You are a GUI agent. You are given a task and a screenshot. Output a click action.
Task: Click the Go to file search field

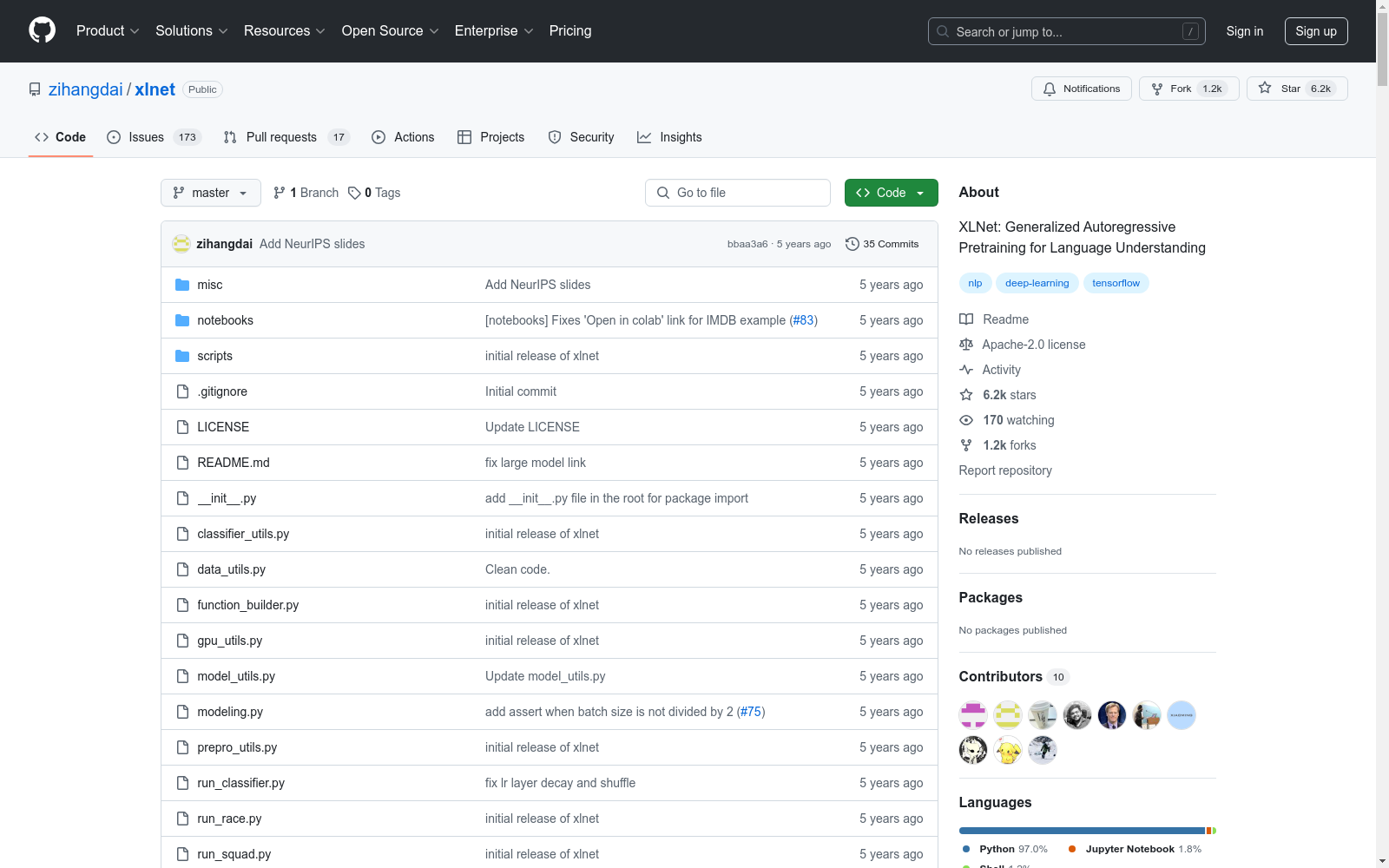pos(738,193)
